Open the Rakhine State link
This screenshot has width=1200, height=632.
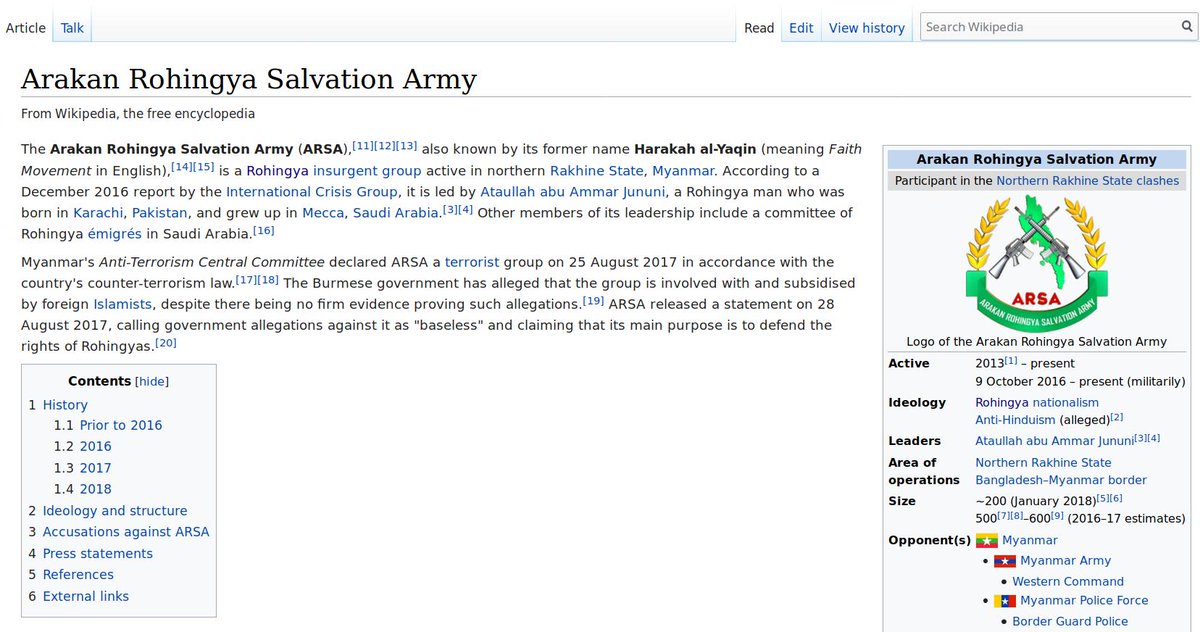pos(597,171)
